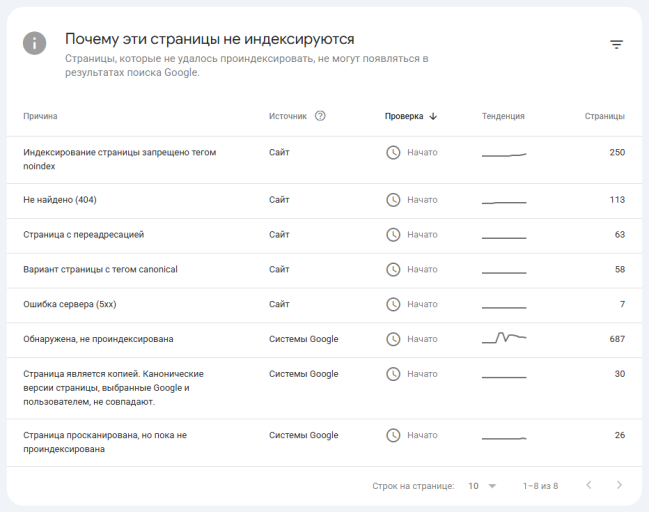Click the page count 250
Image resolution: width=649 pixels, height=512 pixels.
coord(617,152)
